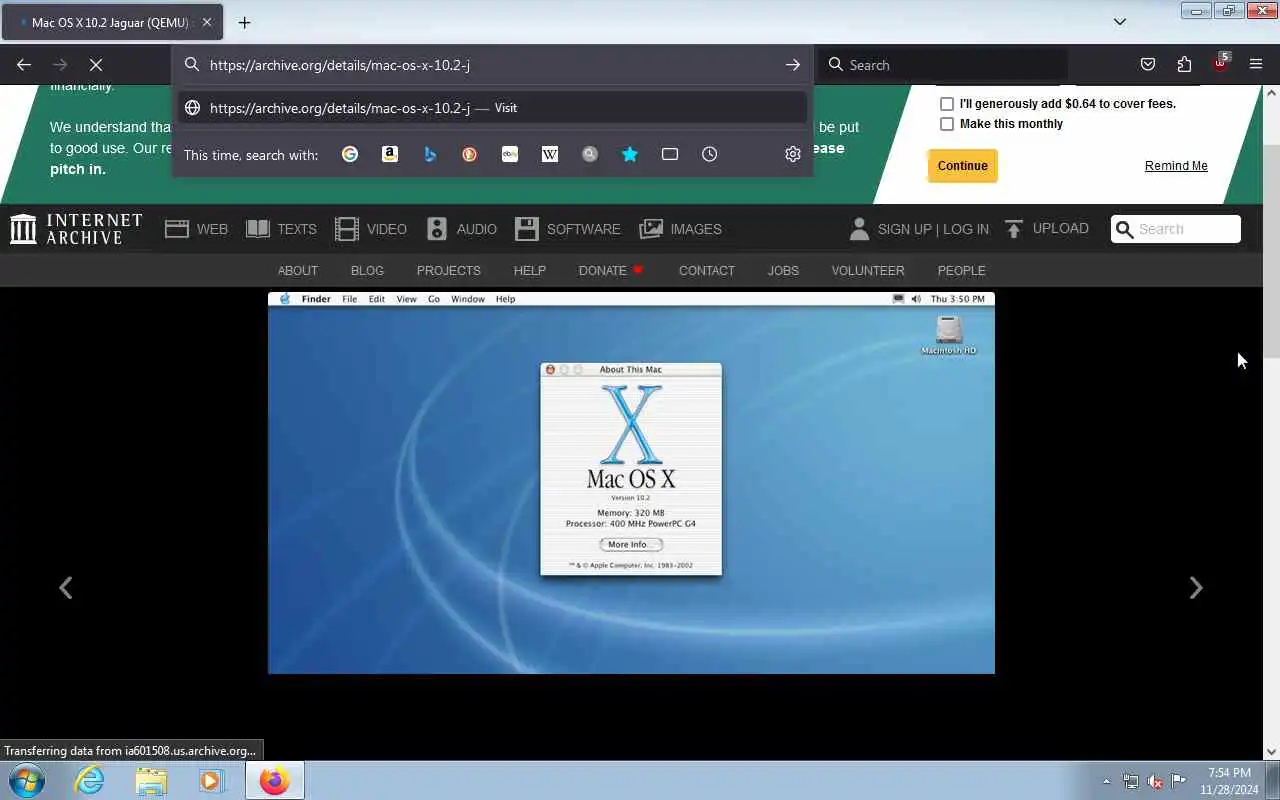The height and width of the screenshot is (800, 1280).
Task: Open the Texts section
Action: [281, 229]
